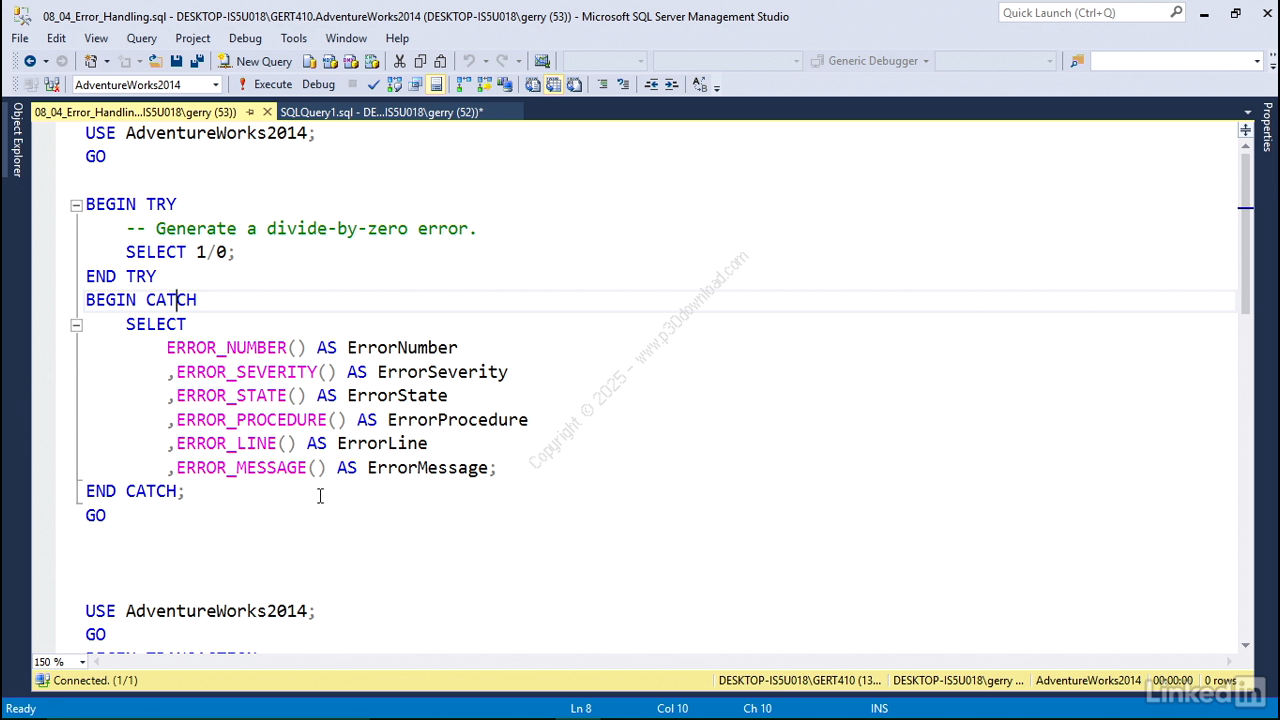
Task: Click the Parse checkmark icon
Action: [374, 85]
